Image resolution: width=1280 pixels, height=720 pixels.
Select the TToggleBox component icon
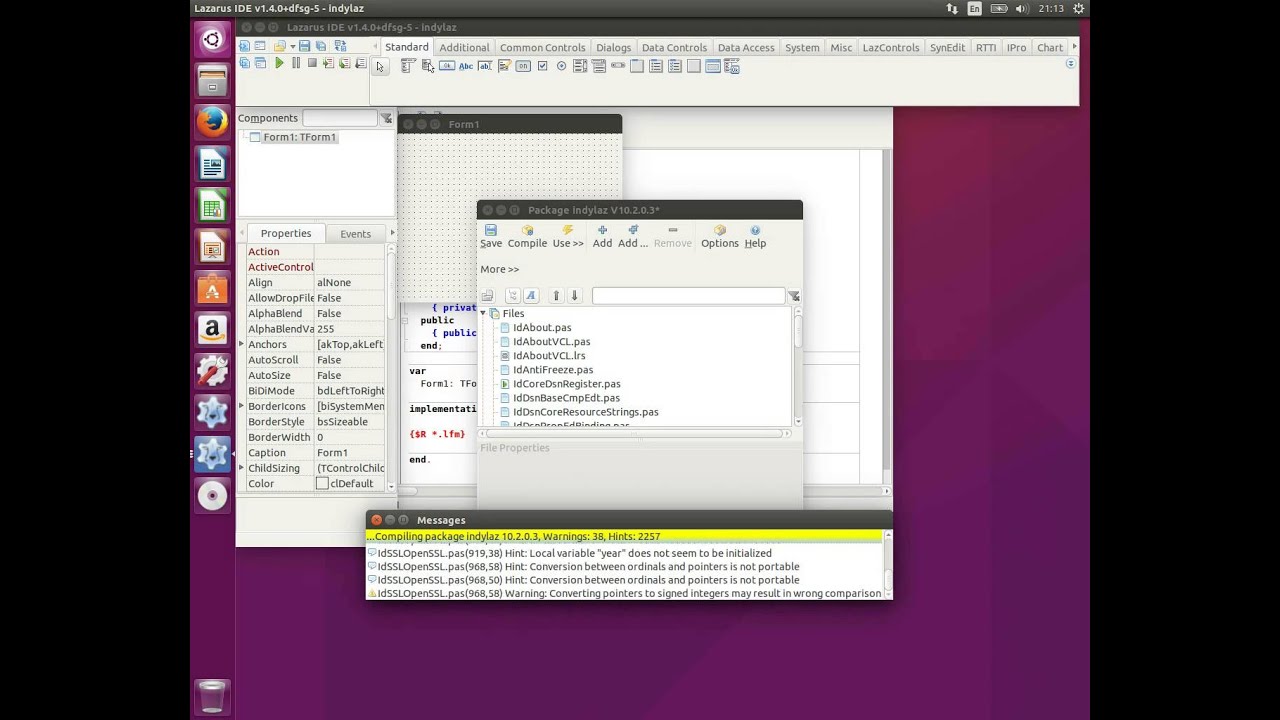point(523,66)
